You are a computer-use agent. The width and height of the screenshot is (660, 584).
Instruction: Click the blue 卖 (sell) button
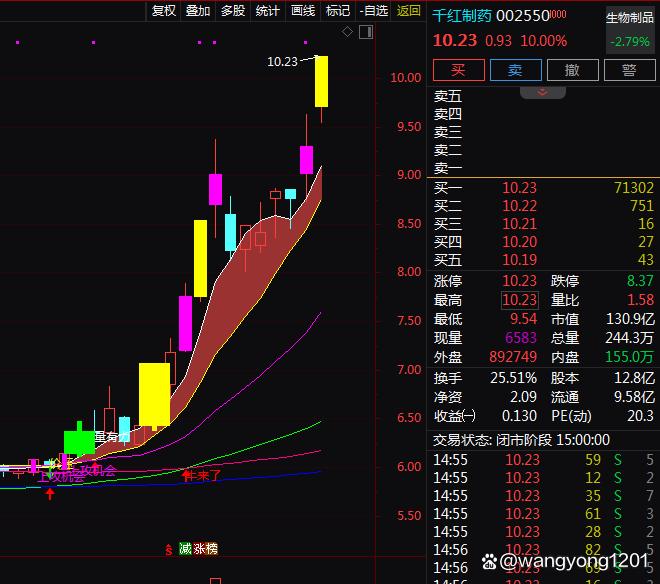pyautogui.click(x=515, y=70)
